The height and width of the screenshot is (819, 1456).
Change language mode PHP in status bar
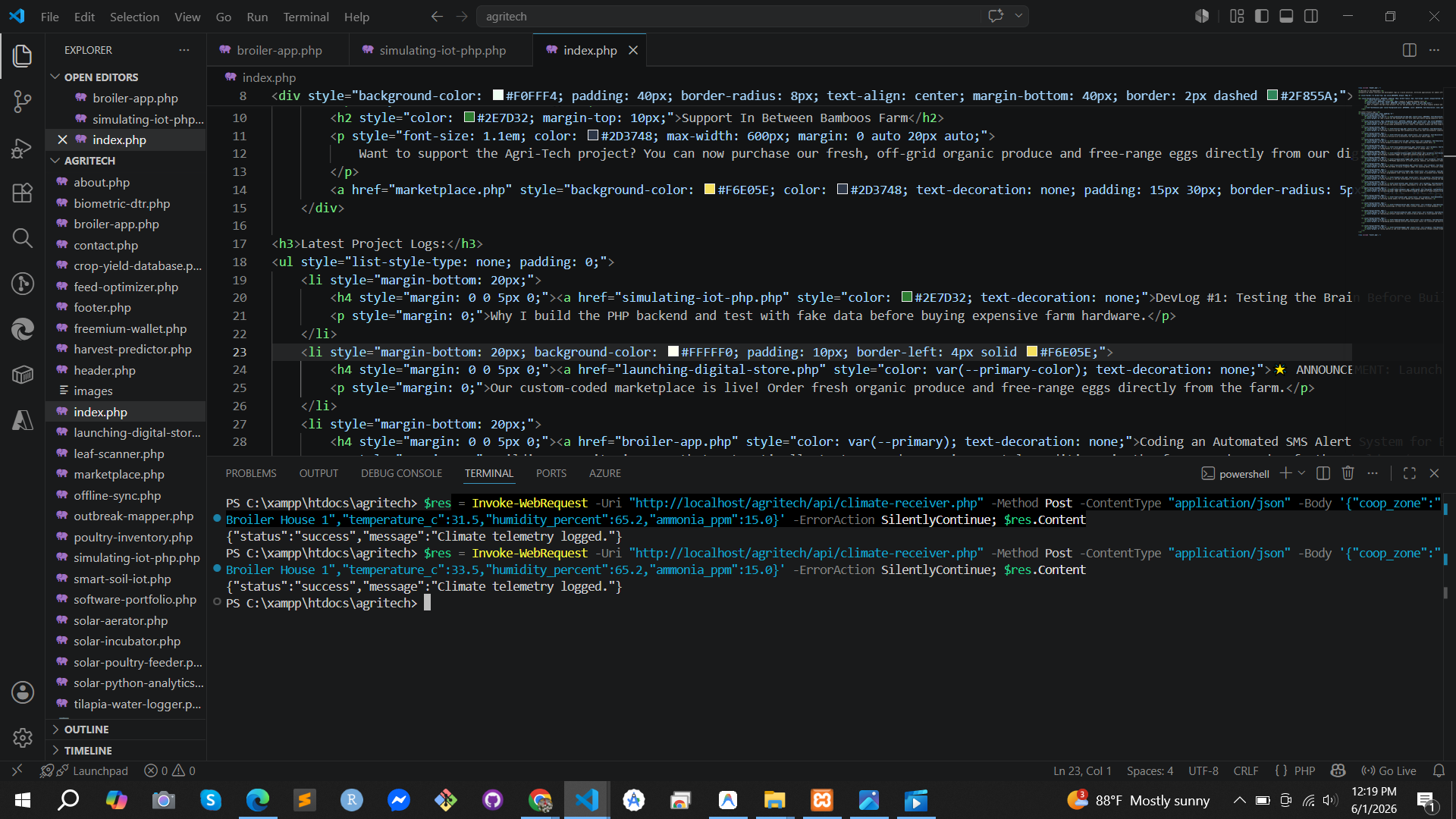pyautogui.click(x=1304, y=770)
